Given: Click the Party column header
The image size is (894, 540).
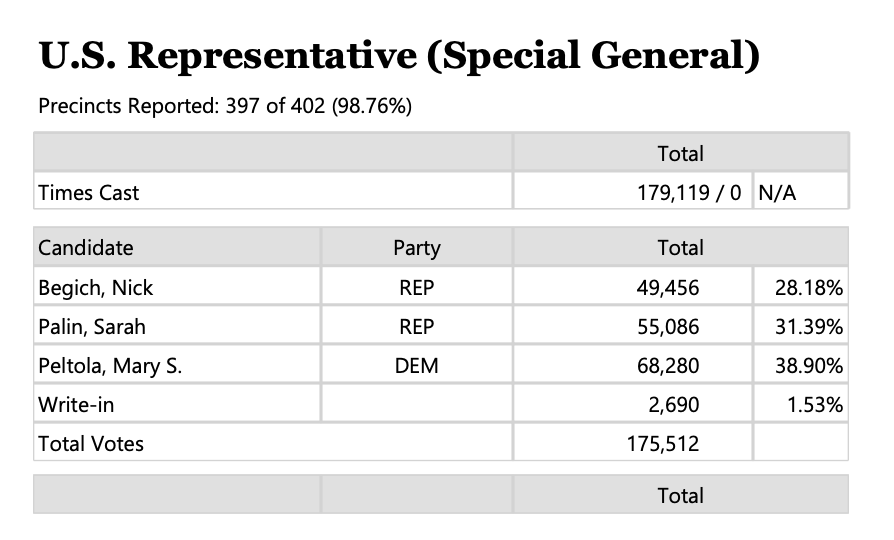Looking at the screenshot, I should tap(416, 248).
